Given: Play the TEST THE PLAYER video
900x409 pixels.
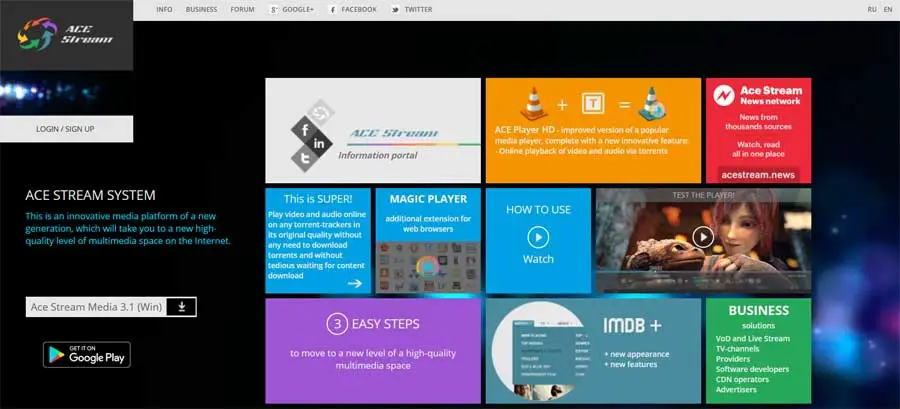Looking at the screenshot, I should (x=703, y=236).
